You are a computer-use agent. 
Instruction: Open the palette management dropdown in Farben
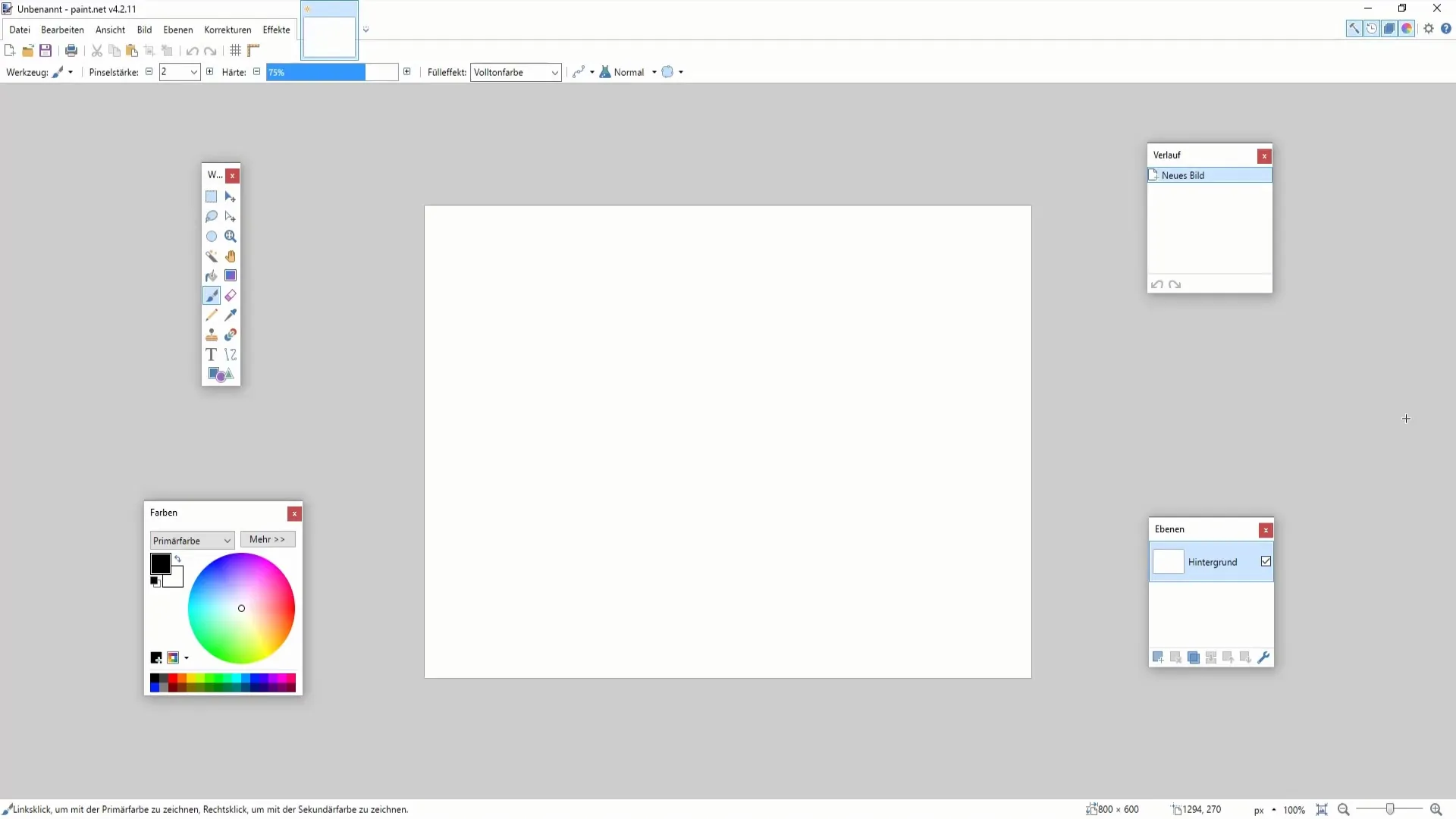(x=177, y=657)
